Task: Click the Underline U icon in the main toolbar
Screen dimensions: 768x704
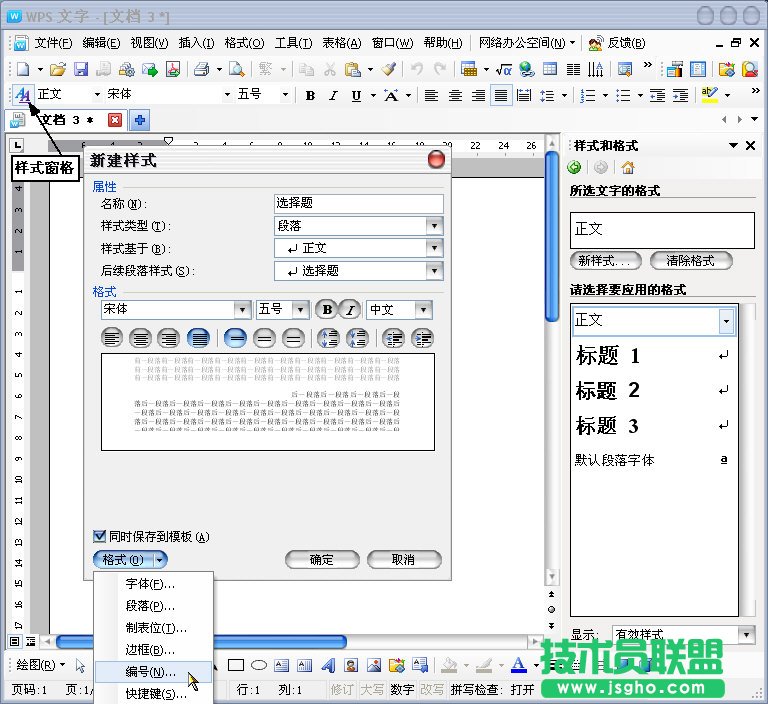Action: pyautogui.click(x=356, y=96)
